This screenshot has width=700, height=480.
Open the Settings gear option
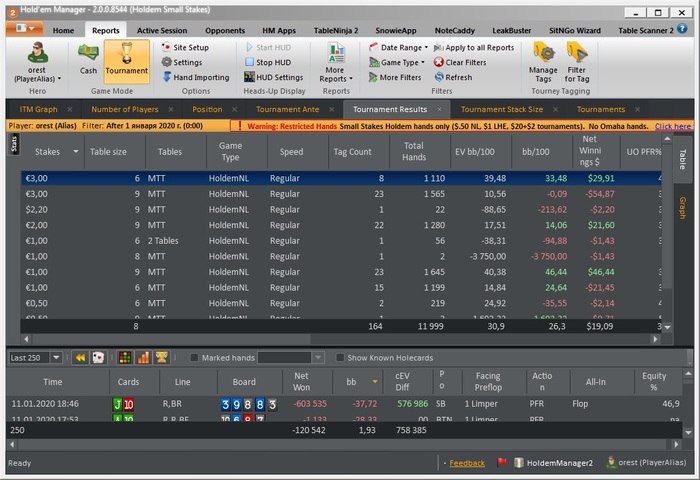(182, 63)
